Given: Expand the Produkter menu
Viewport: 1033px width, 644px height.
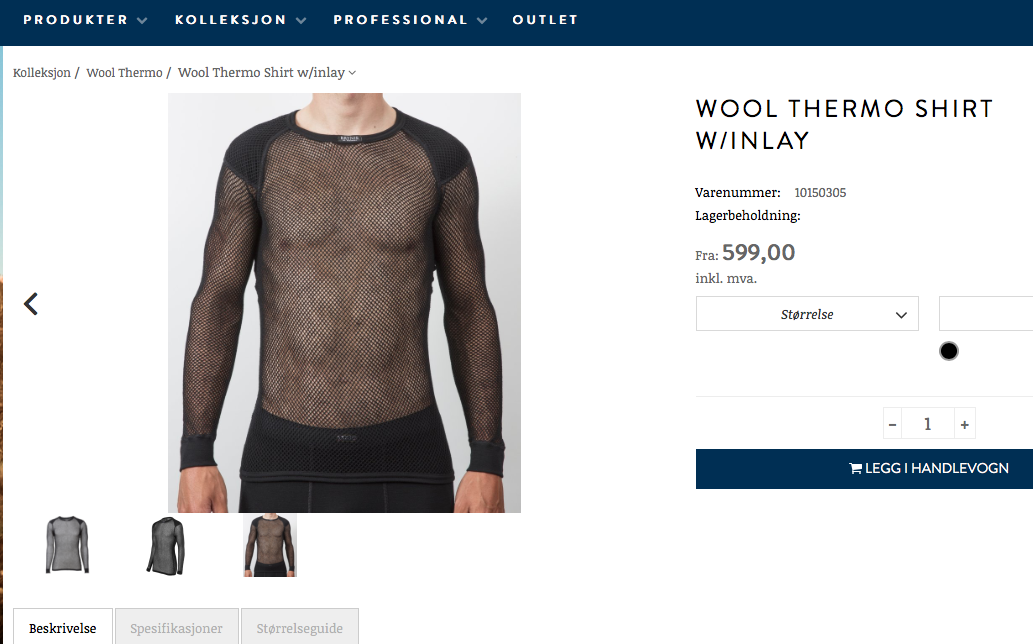Looking at the screenshot, I should [x=85, y=20].
